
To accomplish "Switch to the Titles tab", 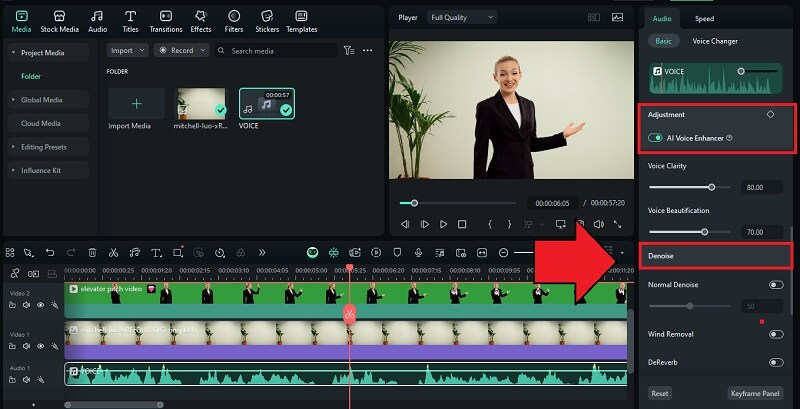I will (130, 22).
